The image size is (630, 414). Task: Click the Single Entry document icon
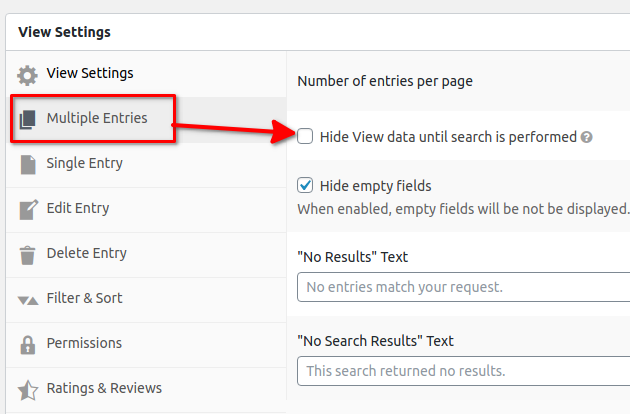(28, 164)
